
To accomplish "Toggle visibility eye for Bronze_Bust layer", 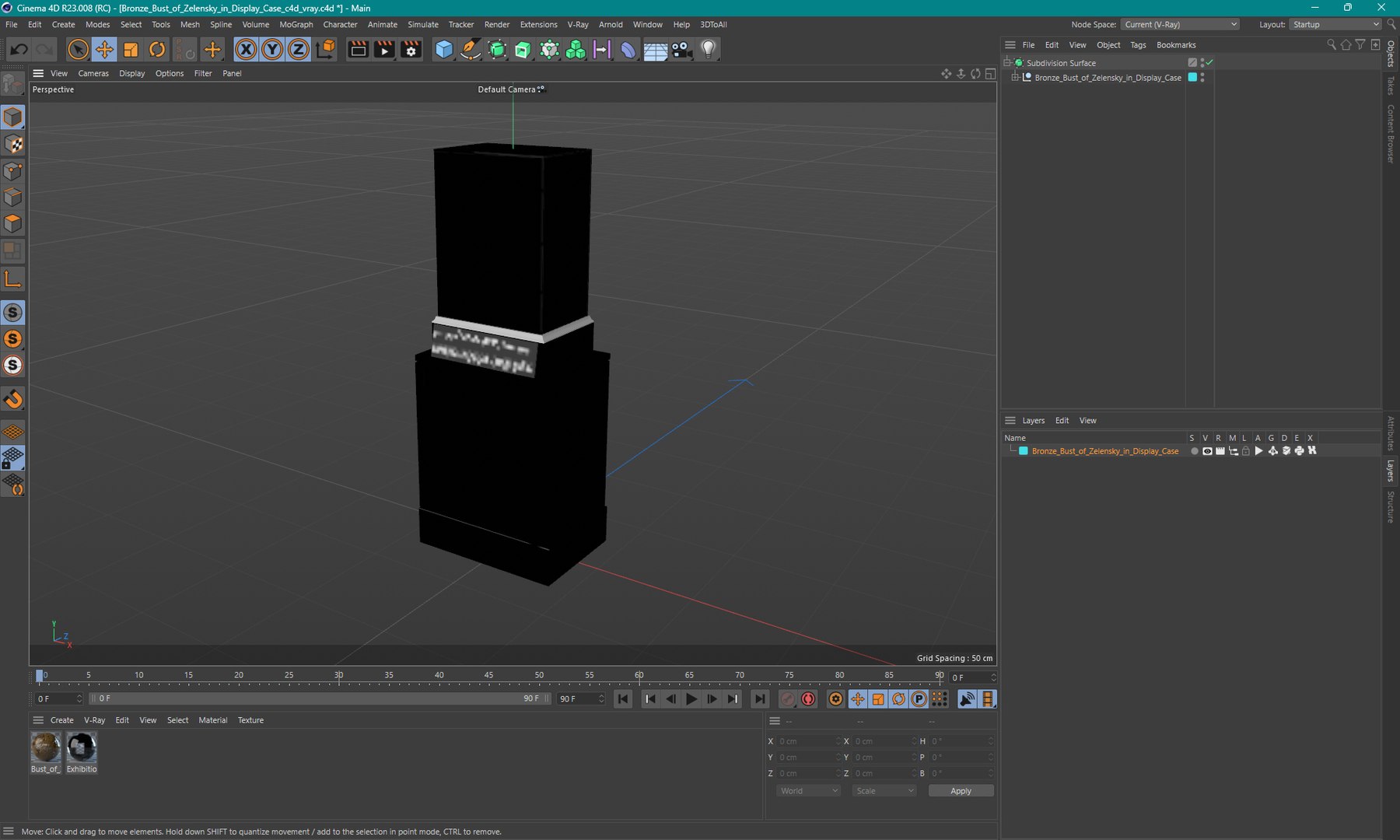I will click(x=1207, y=451).
